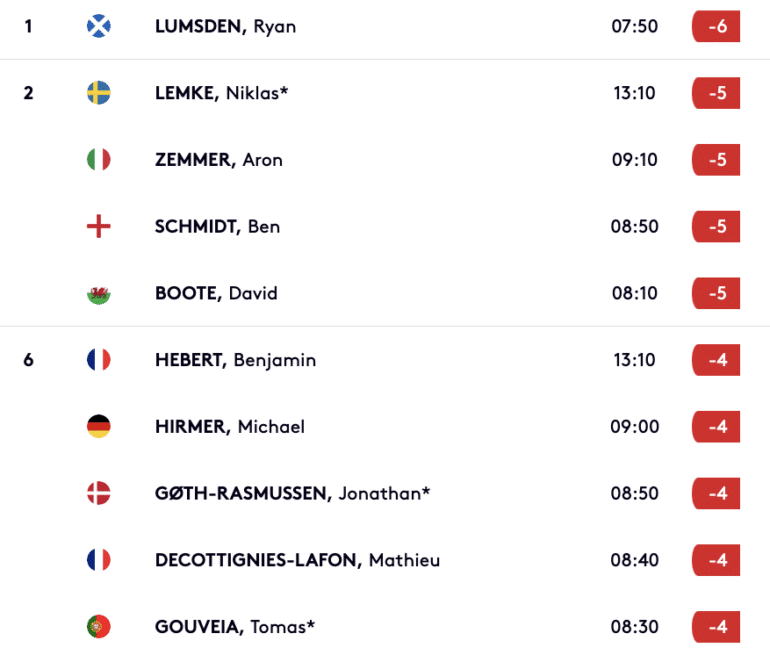This screenshot has width=770, height=655.
Task: Open DECOTTIGNIES-LAFON, Mathieu player entry
Action: coord(297,560)
